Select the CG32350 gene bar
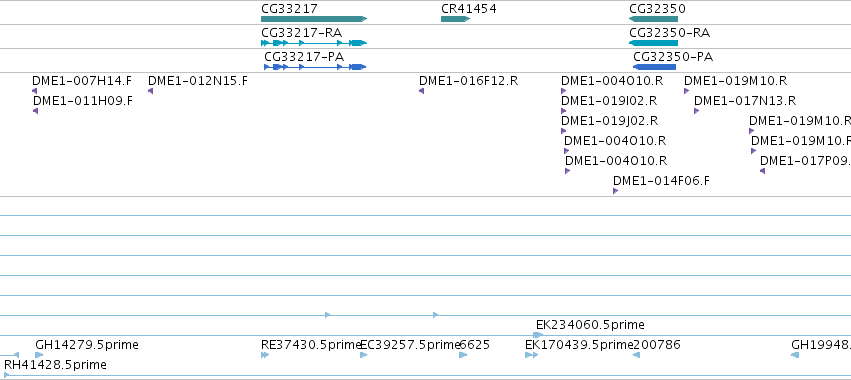851x380 pixels. [653, 19]
